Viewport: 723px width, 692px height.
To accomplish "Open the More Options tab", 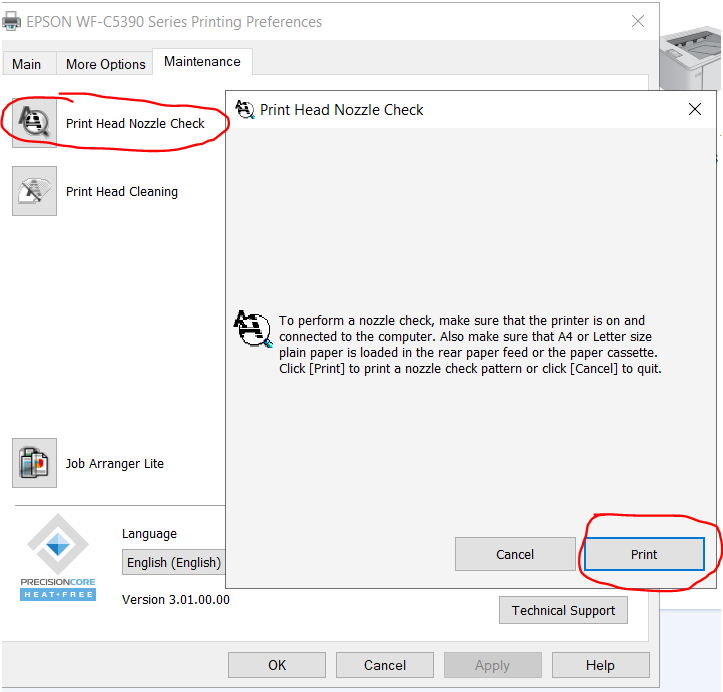I will (x=105, y=64).
